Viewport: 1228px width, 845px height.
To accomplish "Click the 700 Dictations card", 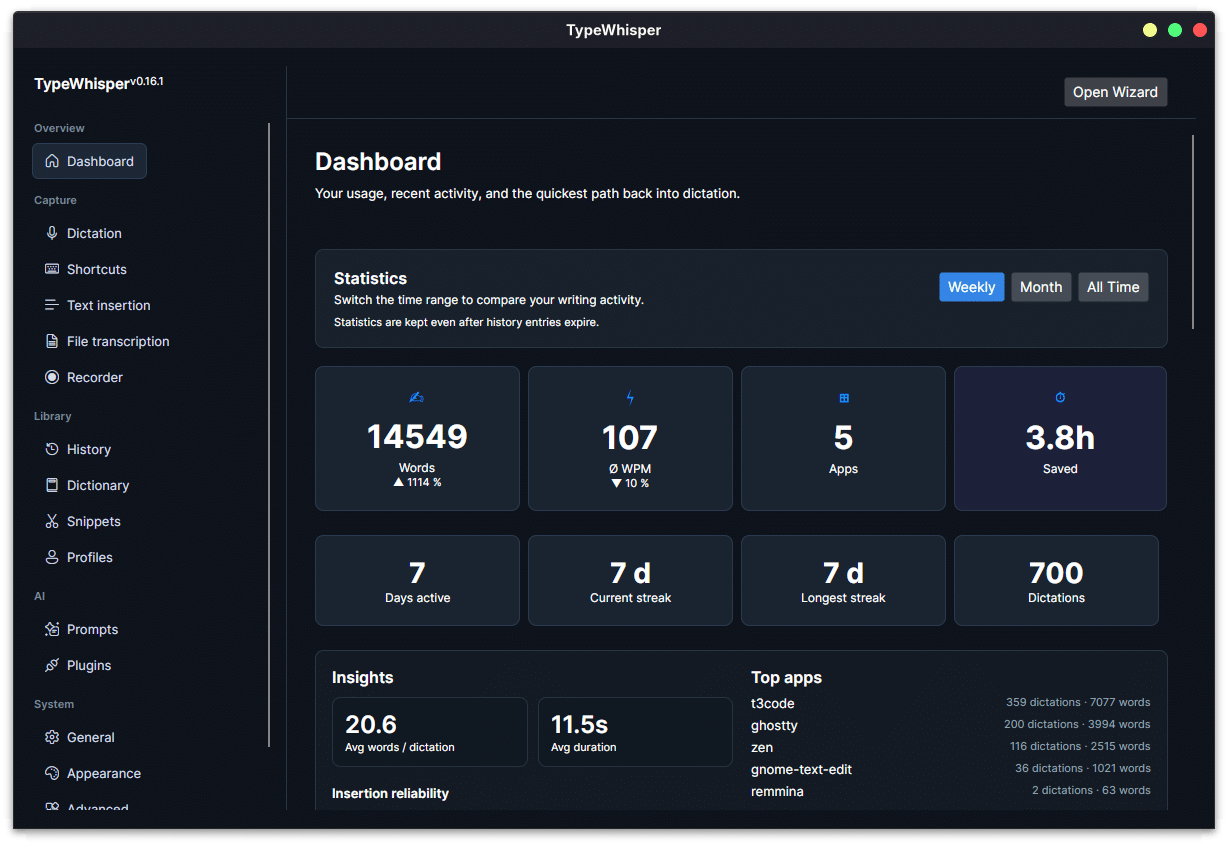I will click(x=1056, y=580).
